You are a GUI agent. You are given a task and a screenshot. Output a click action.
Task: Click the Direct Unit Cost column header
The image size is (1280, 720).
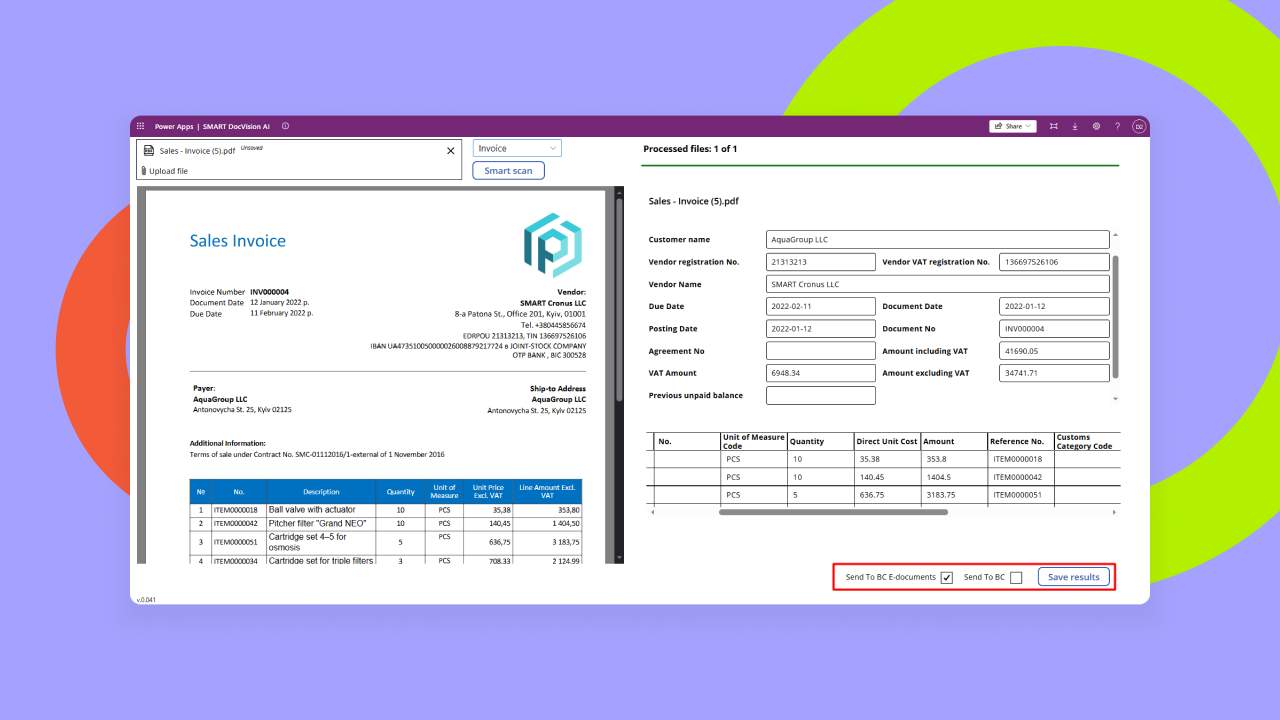click(x=887, y=442)
